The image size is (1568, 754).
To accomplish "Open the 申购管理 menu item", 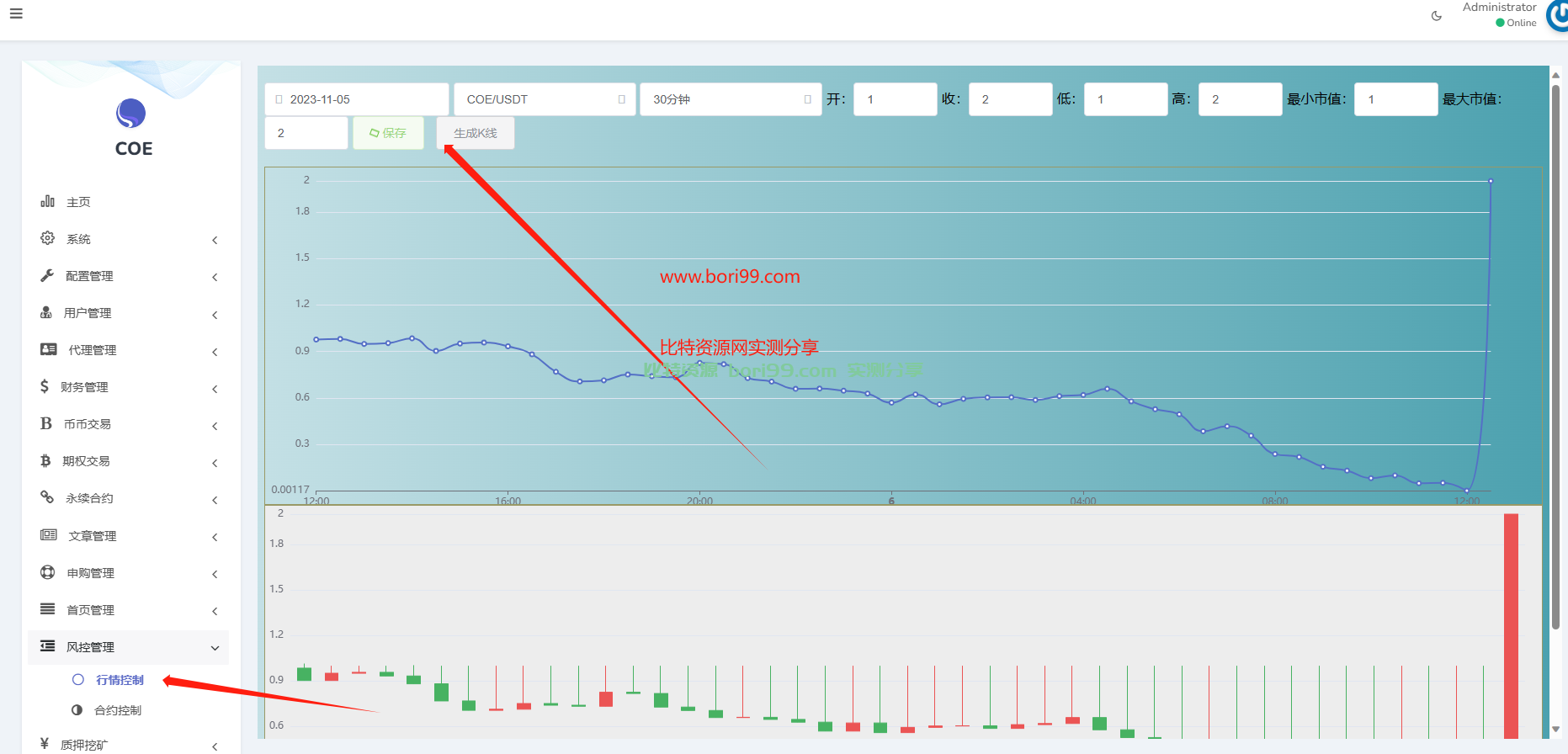I will click(x=128, y=573).
